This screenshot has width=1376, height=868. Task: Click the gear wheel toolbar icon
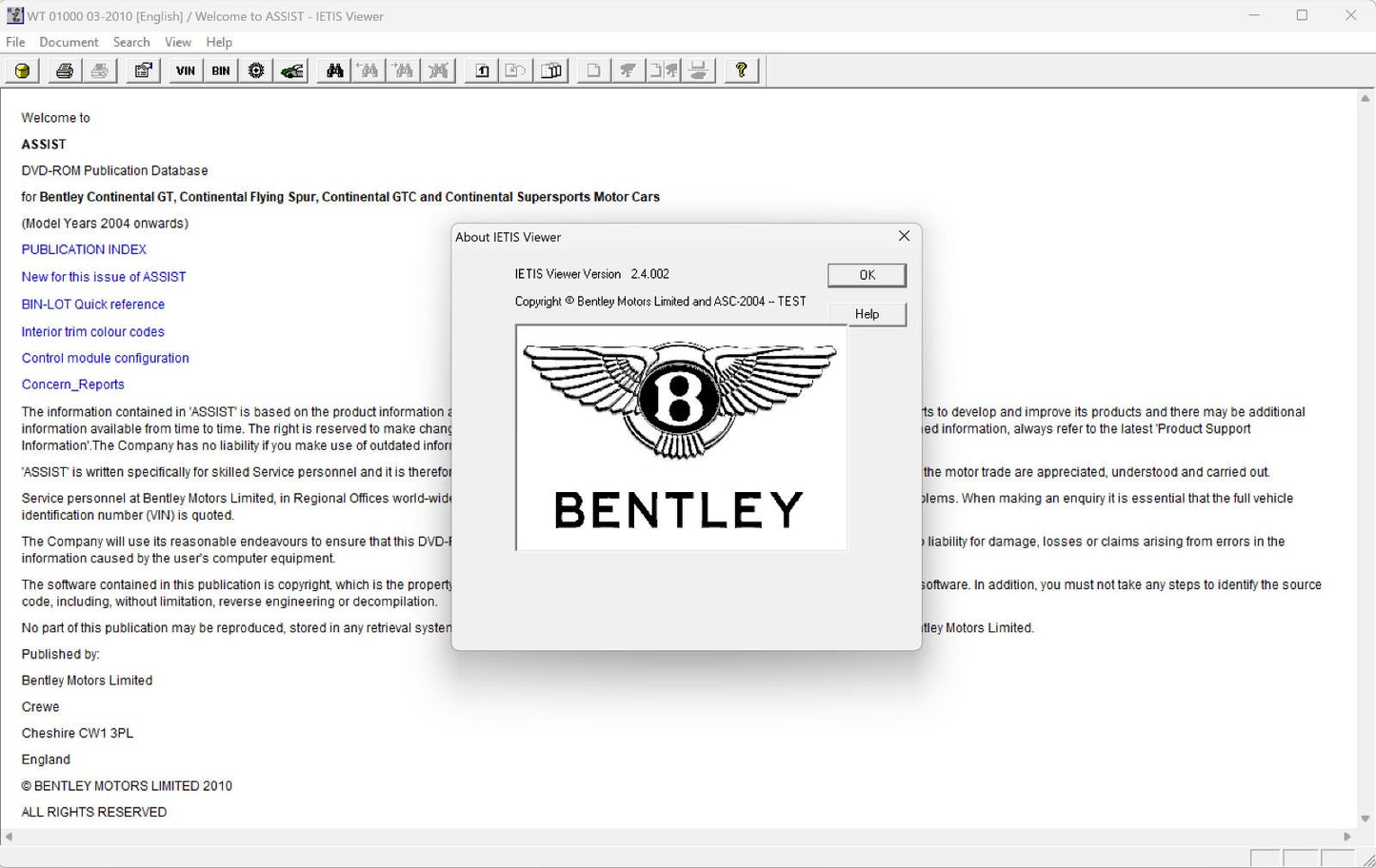(256, 70)
